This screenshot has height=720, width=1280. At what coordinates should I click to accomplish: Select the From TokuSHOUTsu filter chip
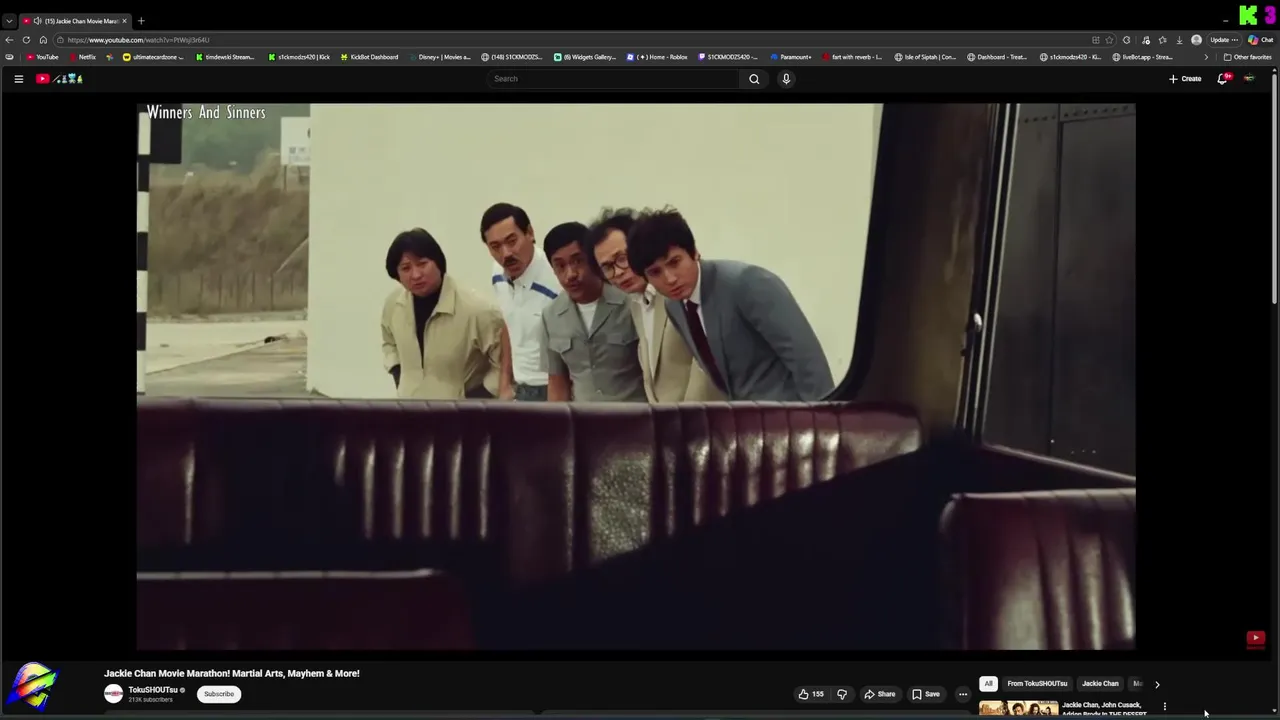click(x=1037, y=684)
